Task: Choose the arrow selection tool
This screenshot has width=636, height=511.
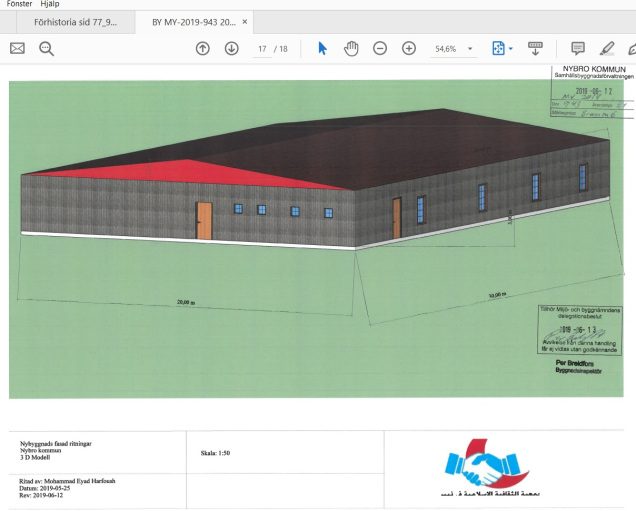Action: [322, 48]
